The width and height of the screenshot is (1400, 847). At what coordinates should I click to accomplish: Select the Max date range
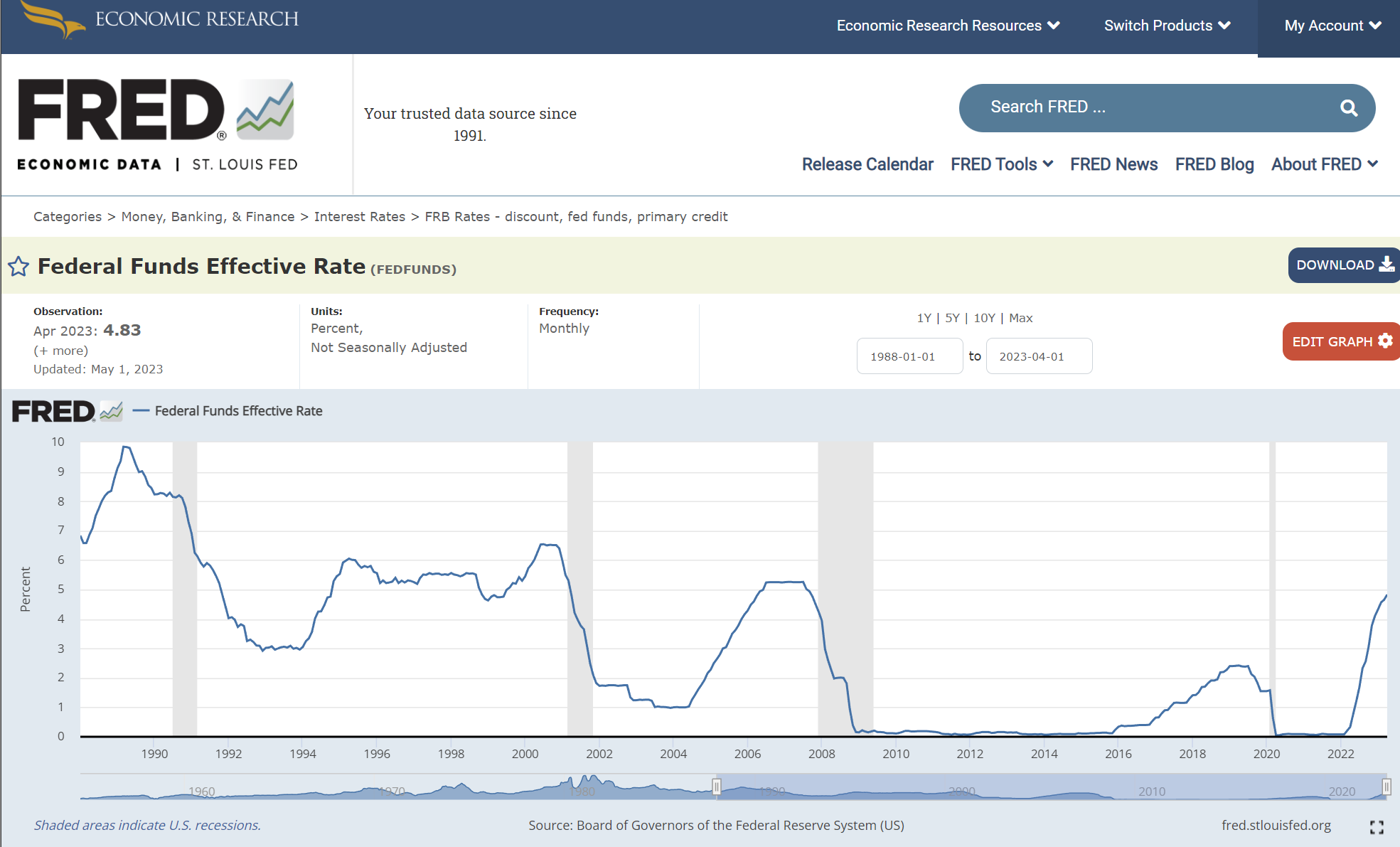click(x=1020, y=318)
